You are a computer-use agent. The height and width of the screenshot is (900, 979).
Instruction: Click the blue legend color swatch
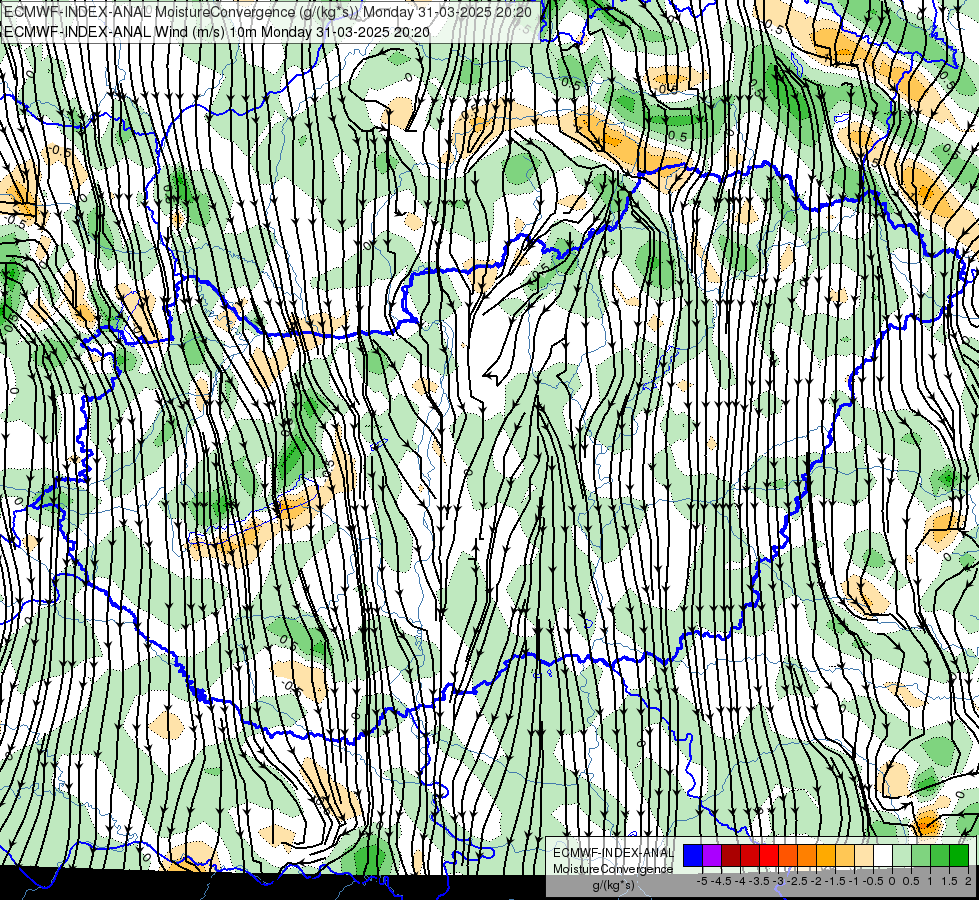(693, 856)
